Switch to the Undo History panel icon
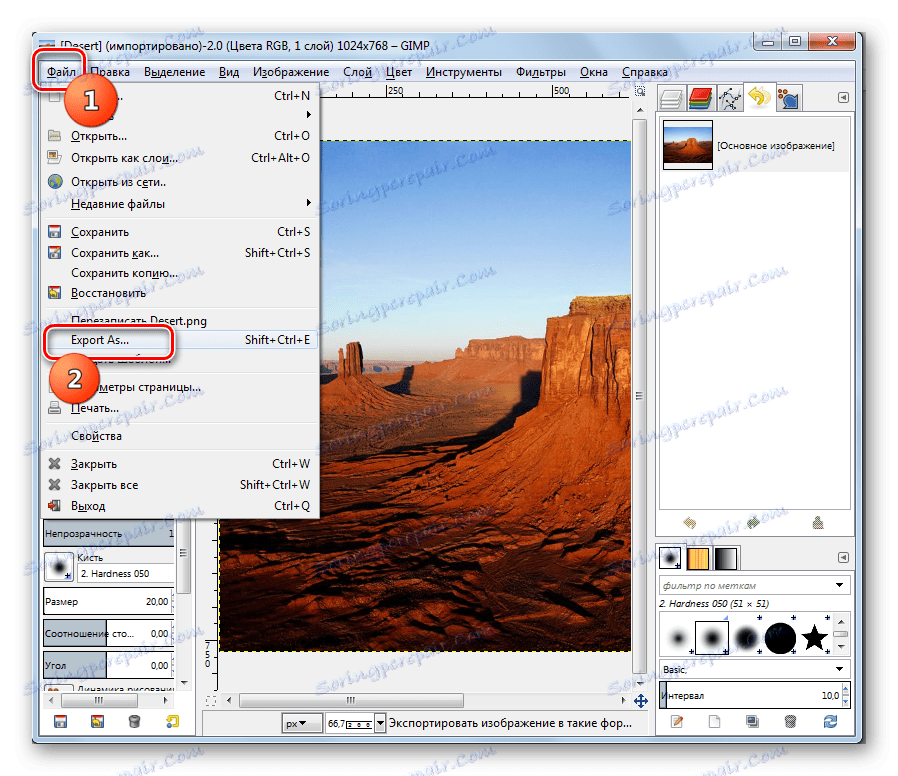Image resolution: width=898 pixels, height=776 pixels. click(x=760, y=97)
